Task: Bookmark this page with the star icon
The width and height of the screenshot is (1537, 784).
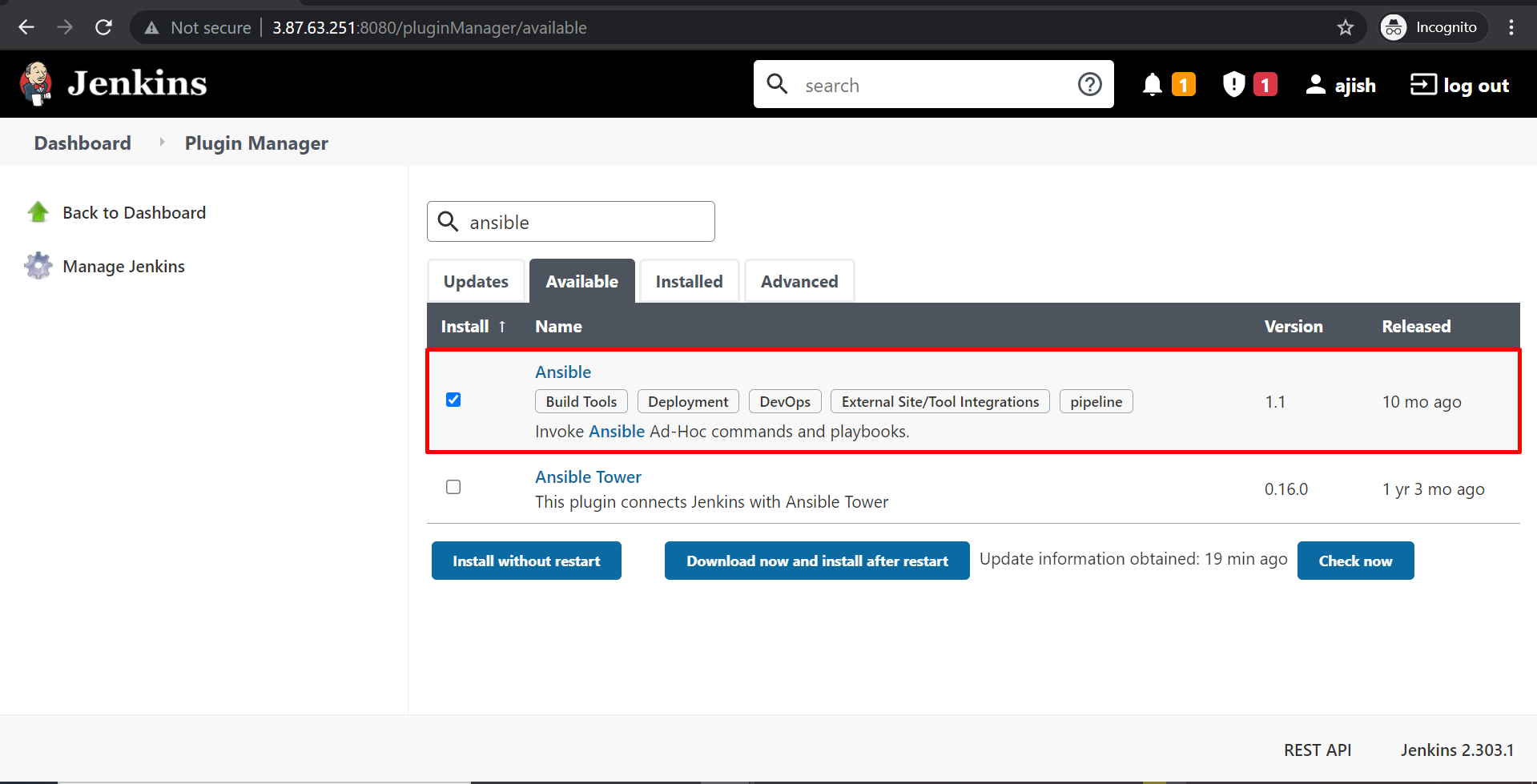Action: pos(1346,28)
